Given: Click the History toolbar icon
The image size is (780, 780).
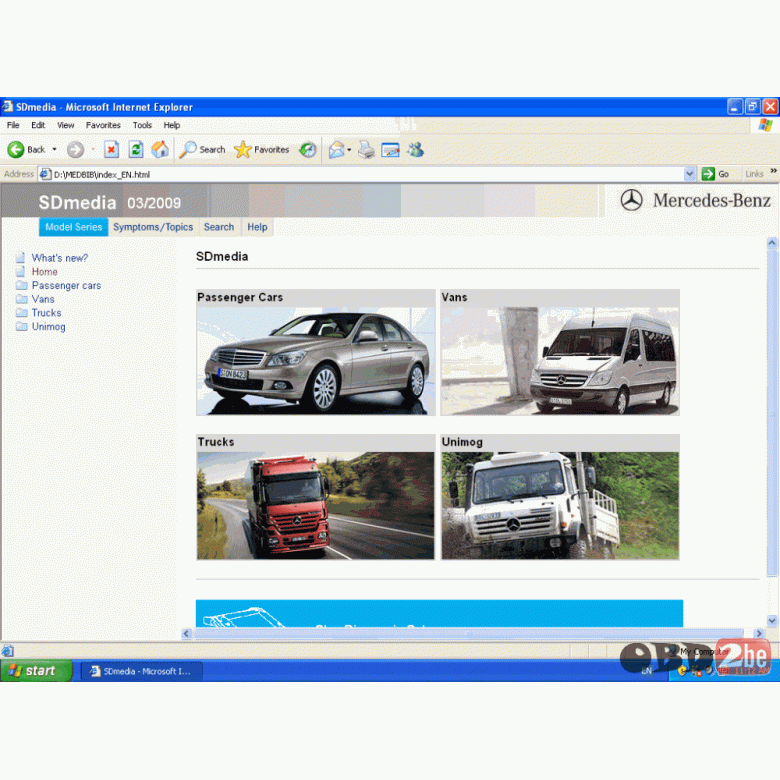Looking at the screenshot, I should tap(308, 149).
